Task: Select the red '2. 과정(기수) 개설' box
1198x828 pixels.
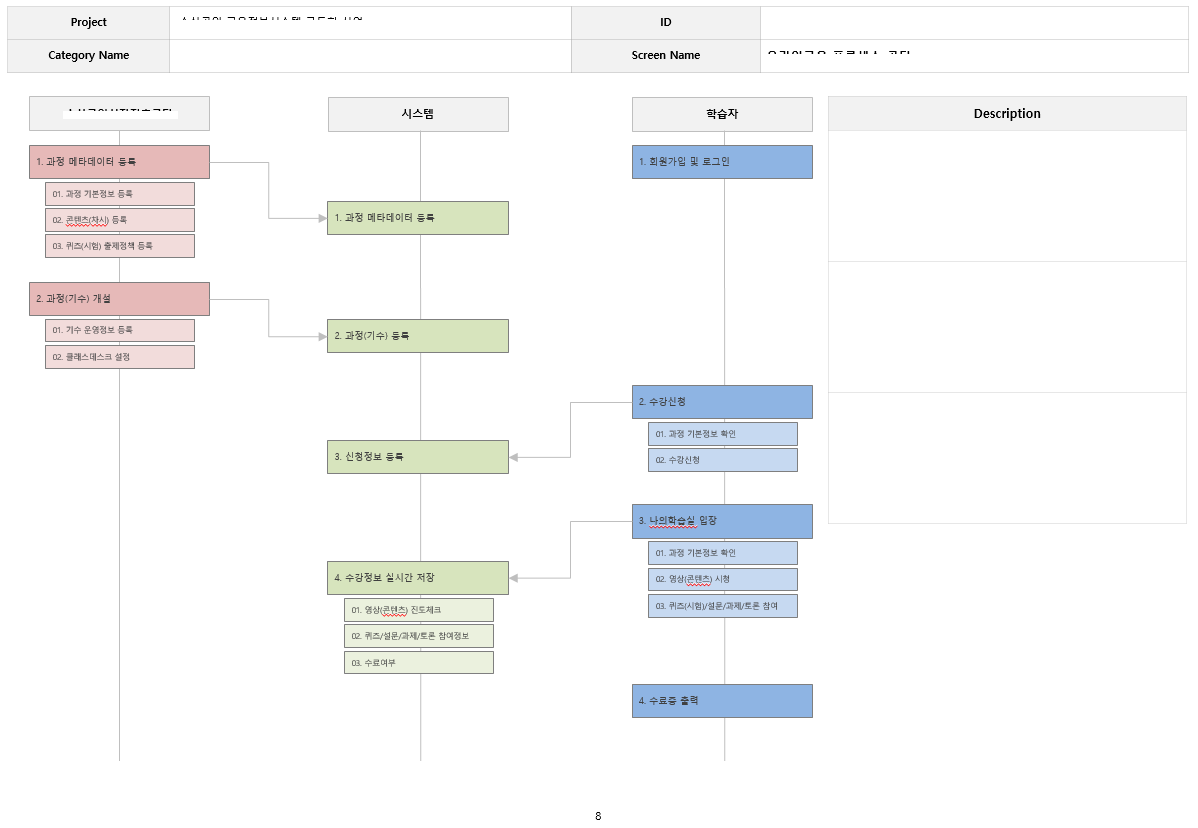Action: pyautogui.click(x=119, y=299)
